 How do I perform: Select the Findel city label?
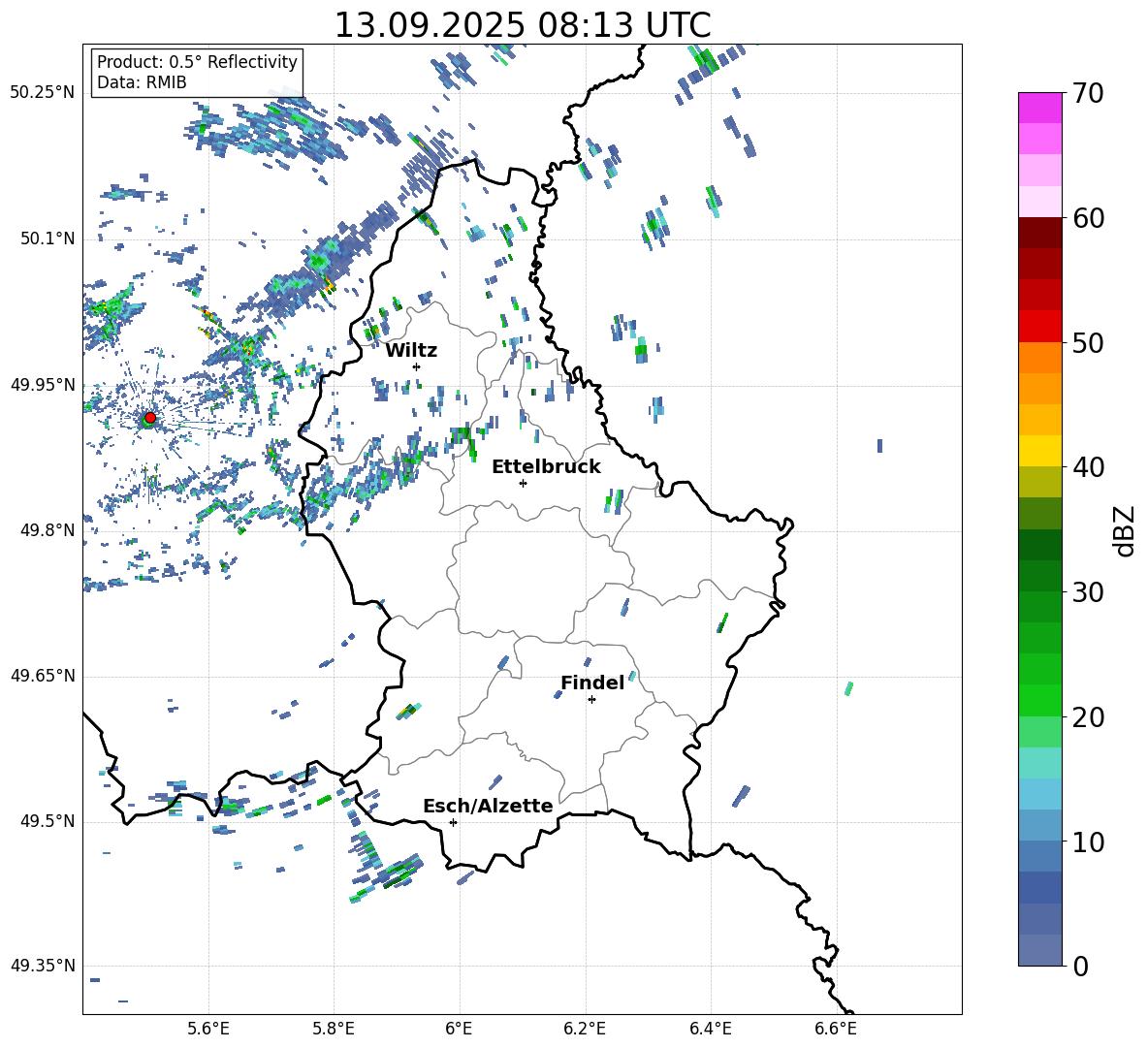(x=592, y=683)
